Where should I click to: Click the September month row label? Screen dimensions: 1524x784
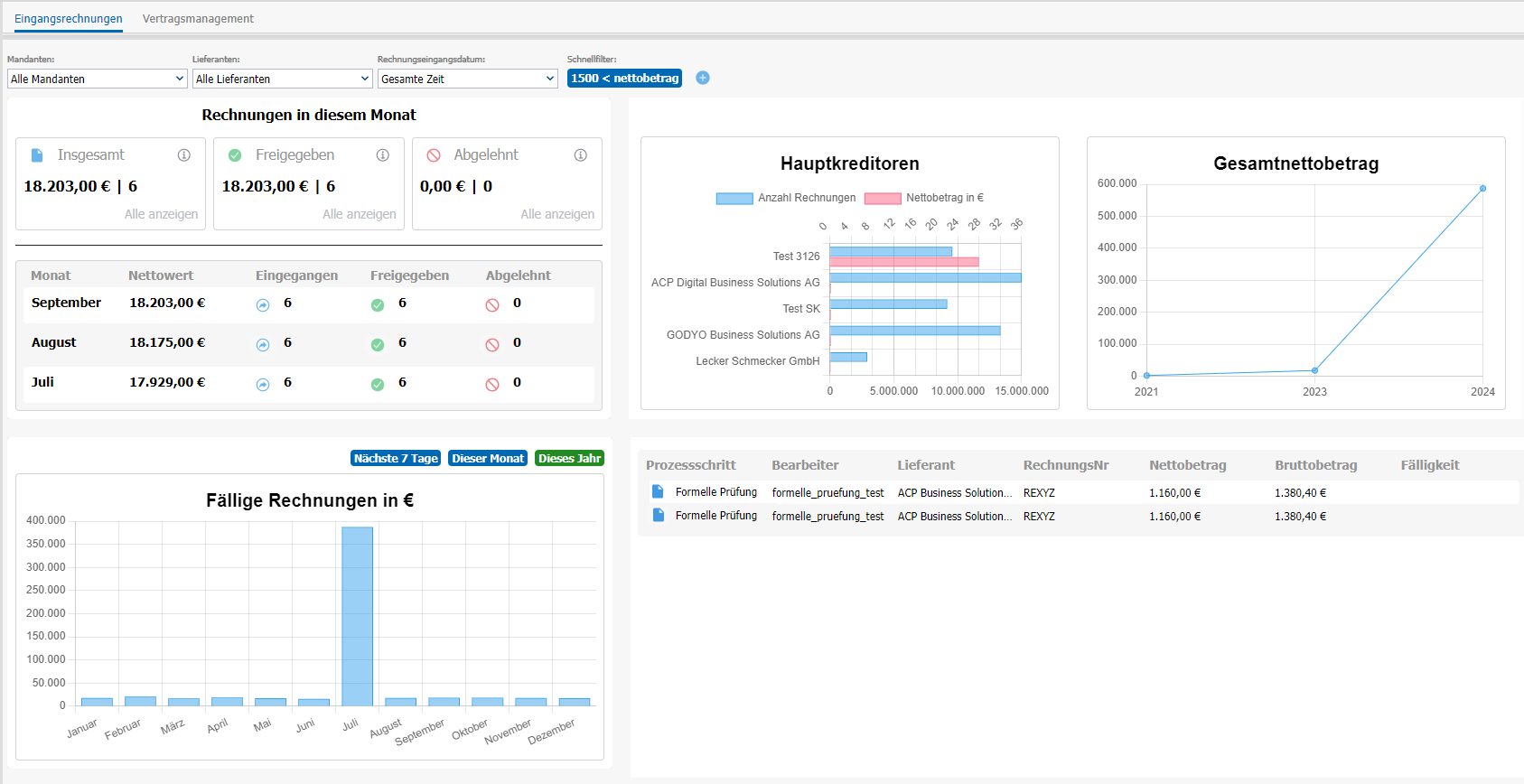(66, 303)
